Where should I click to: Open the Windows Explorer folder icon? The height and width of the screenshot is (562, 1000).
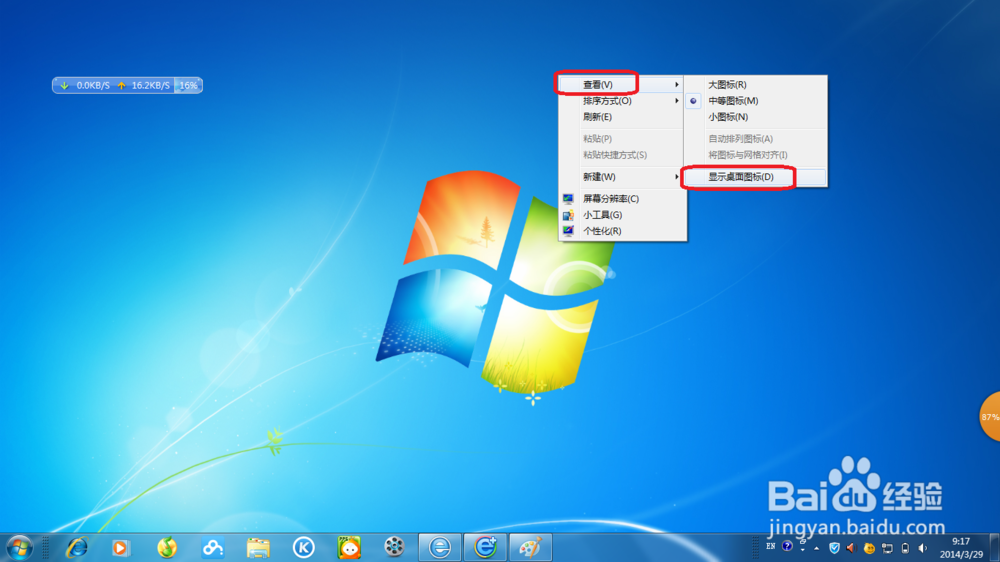coord(258,547)
